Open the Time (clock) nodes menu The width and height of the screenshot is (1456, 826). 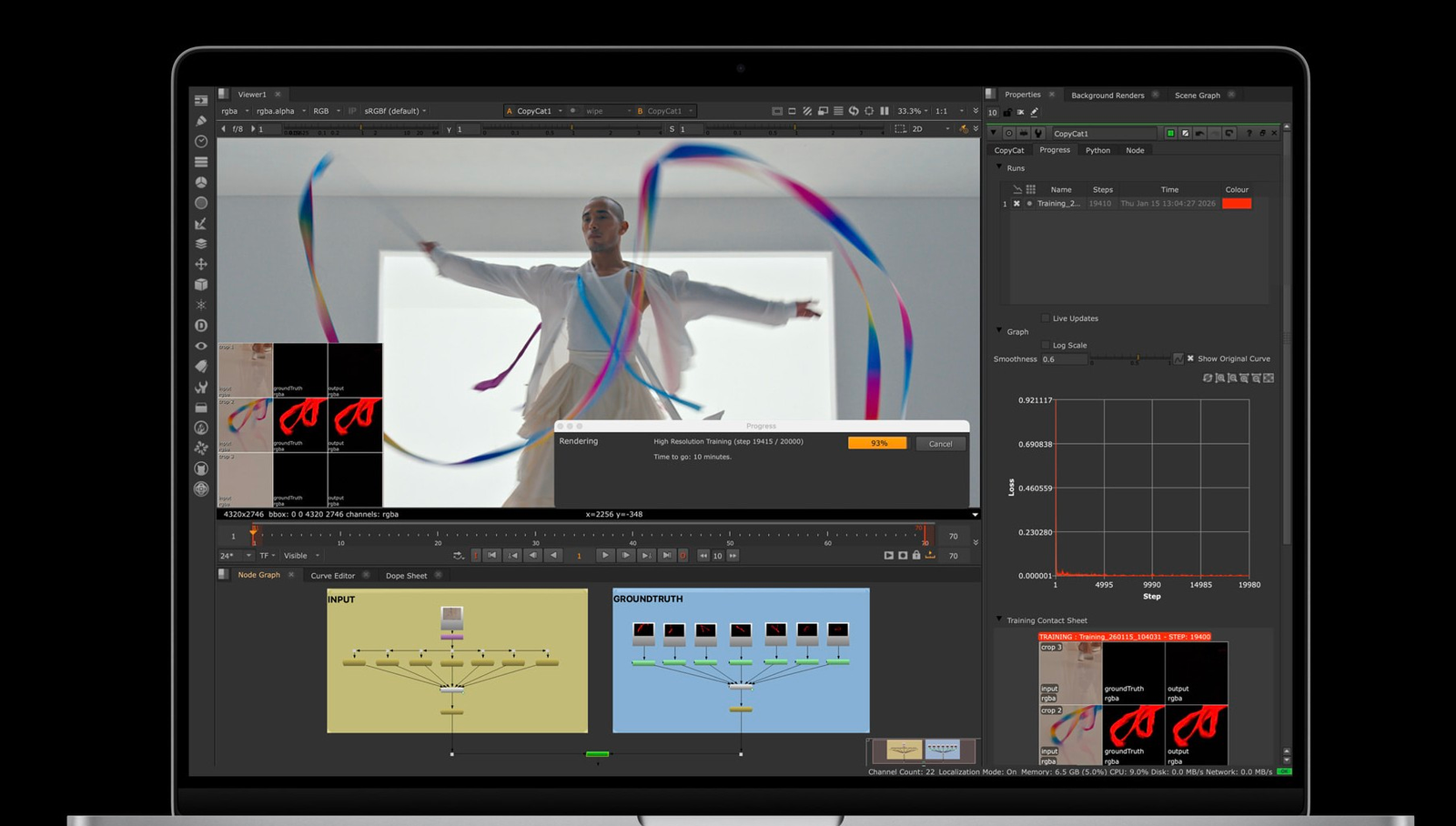click(x=201, y=142)
